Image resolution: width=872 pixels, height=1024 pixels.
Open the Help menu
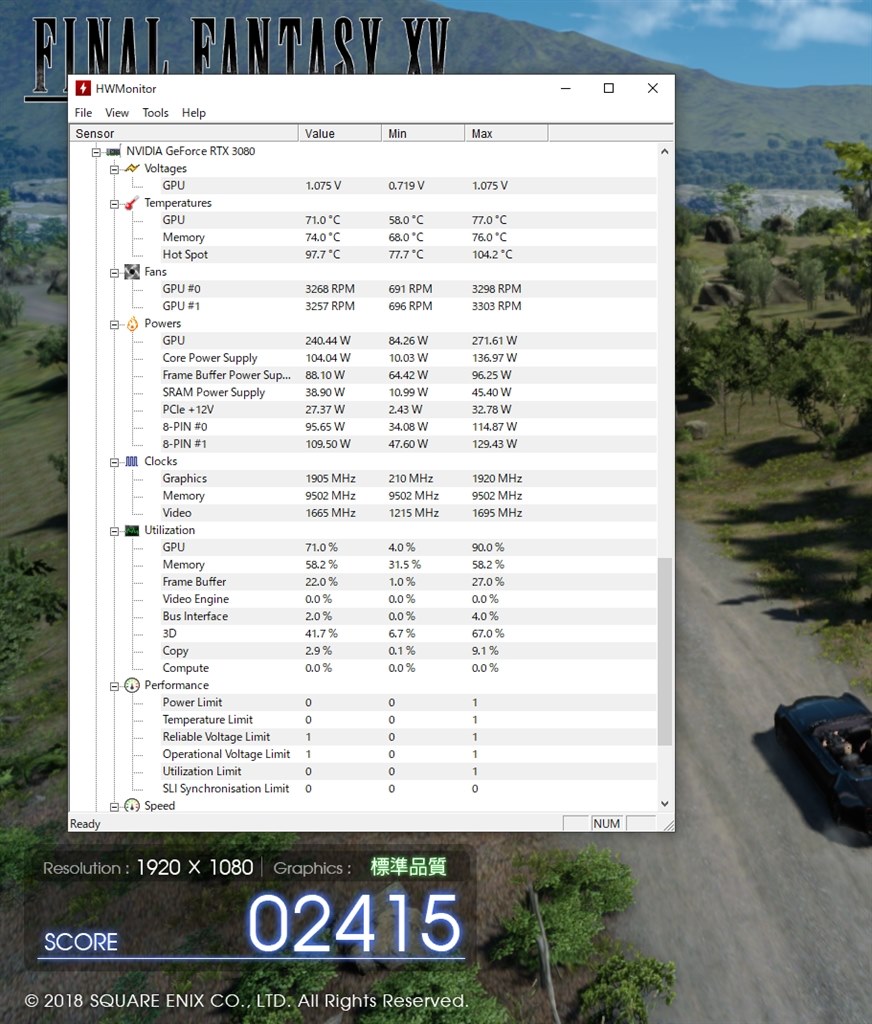[x=193, y=112]
